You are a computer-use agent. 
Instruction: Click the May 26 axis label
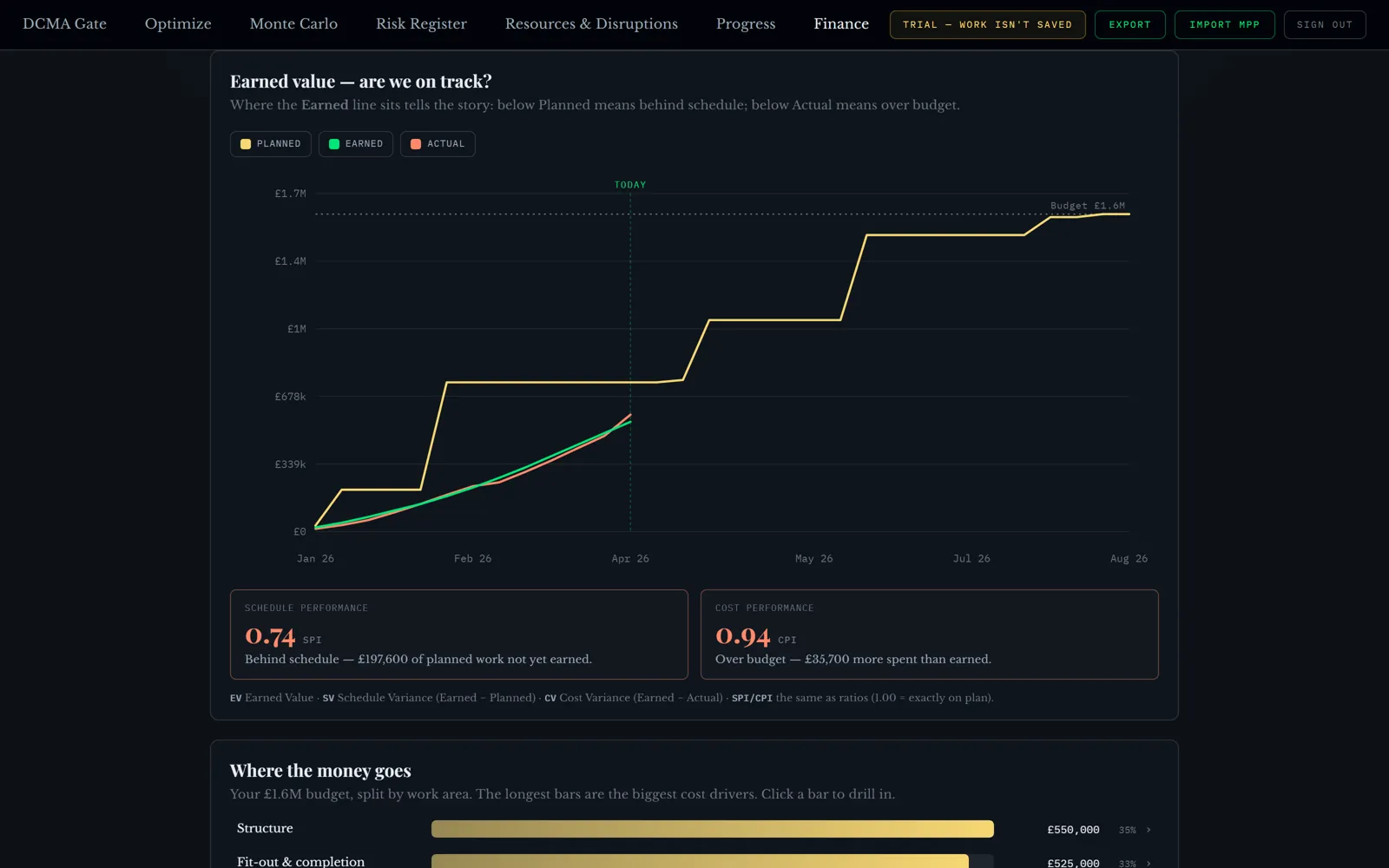[x=813, y=559]
